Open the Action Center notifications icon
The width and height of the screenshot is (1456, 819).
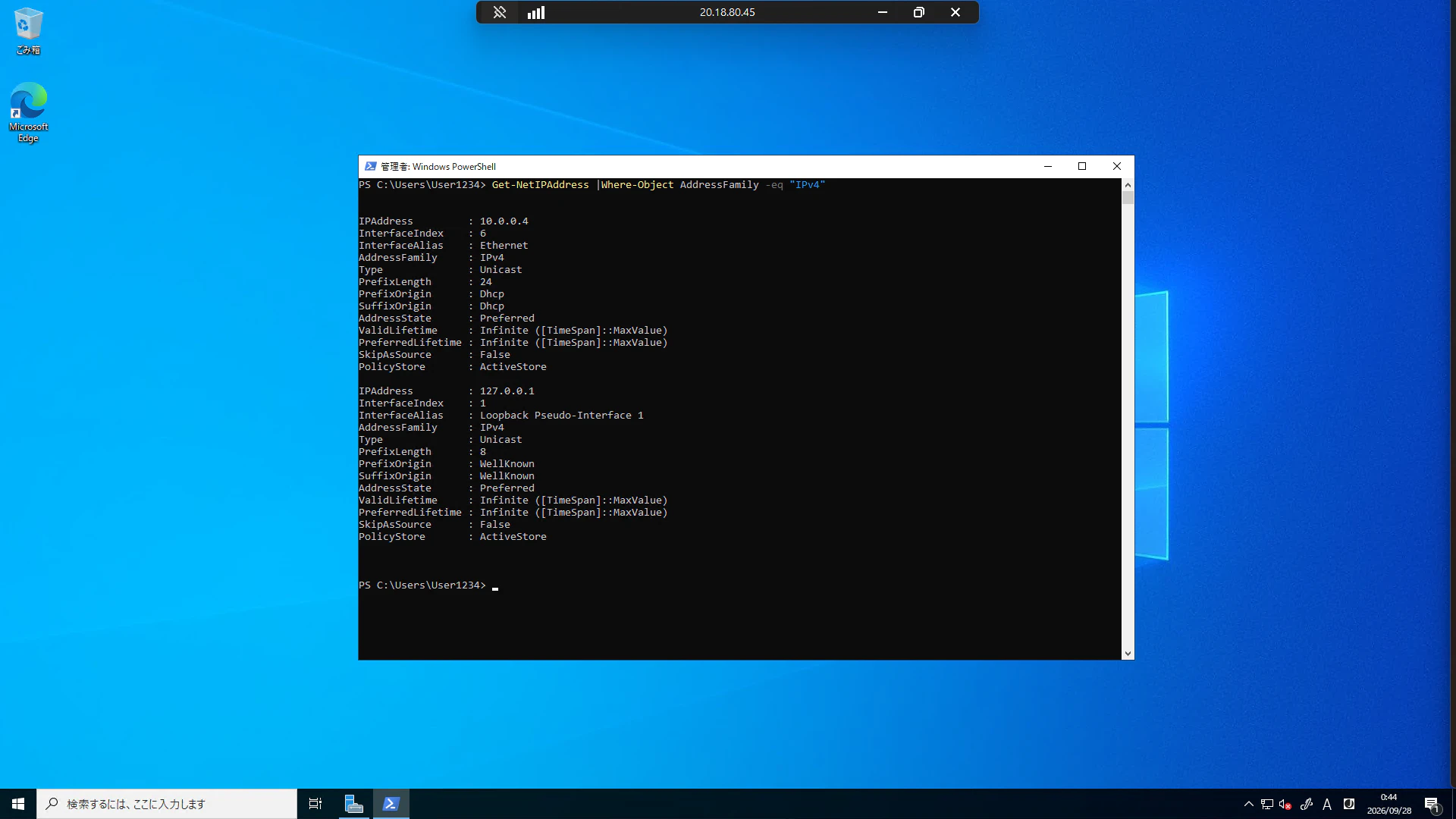[1432, 804]
